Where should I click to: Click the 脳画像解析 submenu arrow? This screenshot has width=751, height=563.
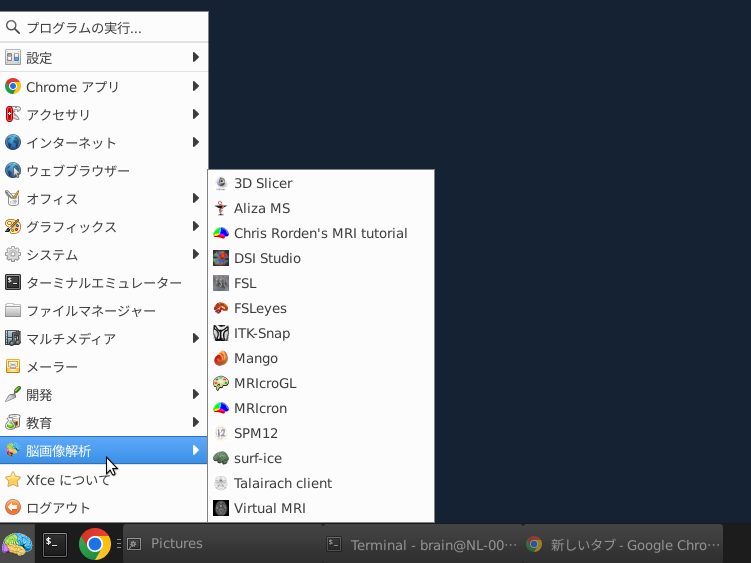tap(195, 450)
